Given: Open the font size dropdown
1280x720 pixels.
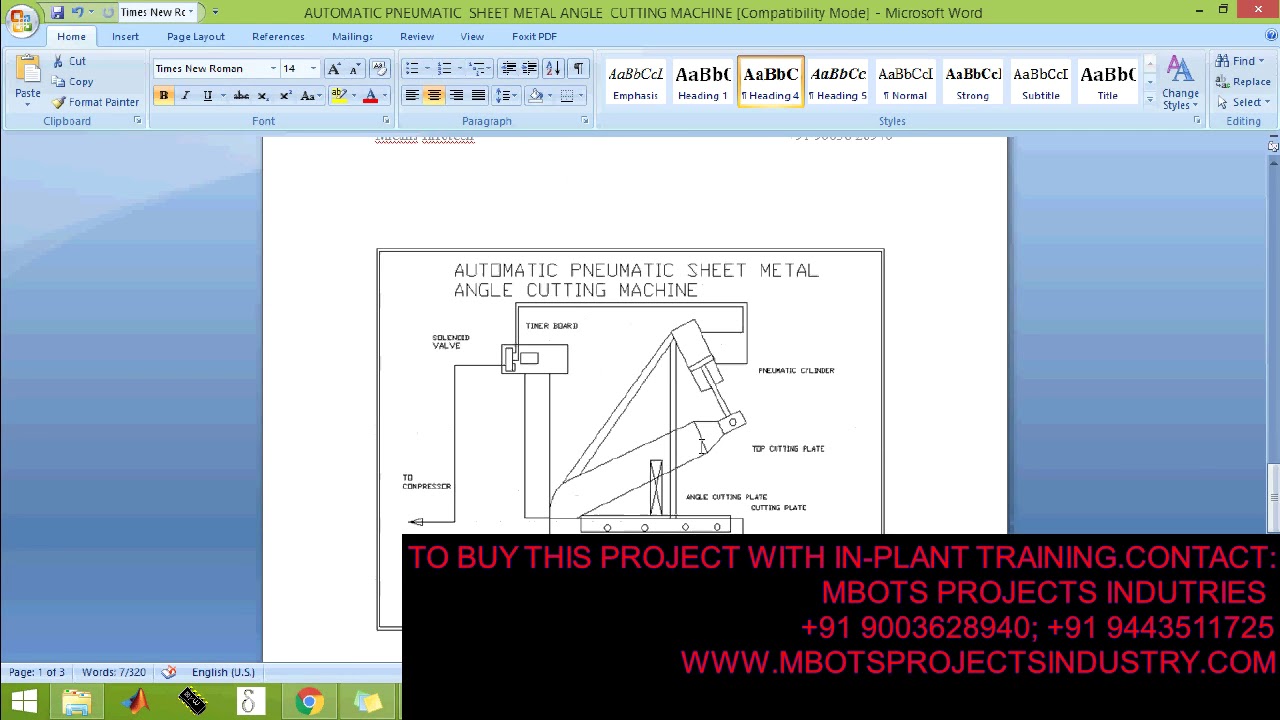Looking at the screenshot, I should 313,69.
